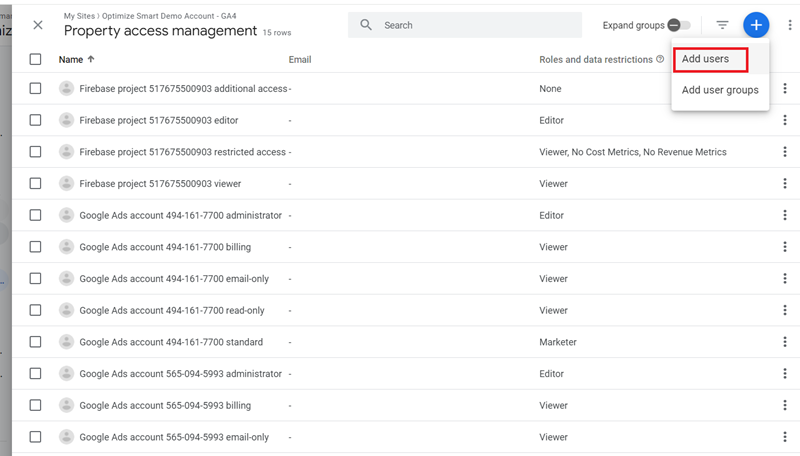The width and height of the screenshot is (800, 456).
Task: Click avatar of Google Ads 494-161-7700 billing
Action: (66, 247)
